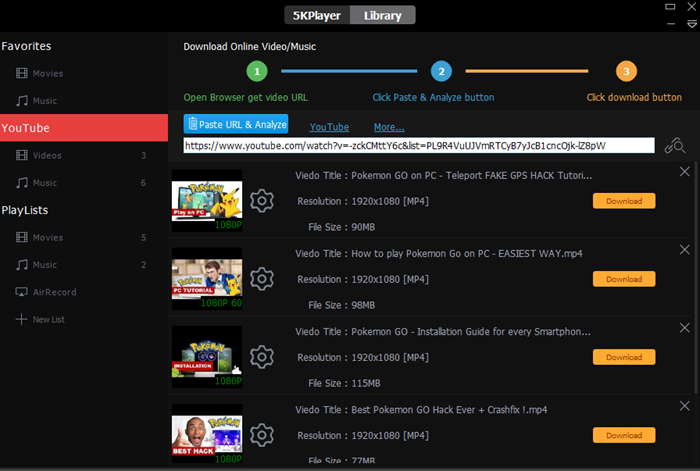Remove Installation Guide video from list

click(x=684, y=328)
